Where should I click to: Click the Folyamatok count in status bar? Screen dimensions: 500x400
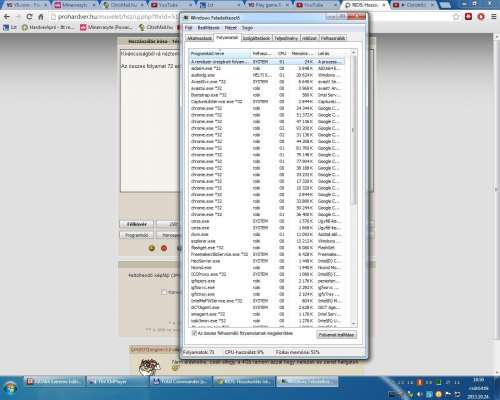coord(198,352)
